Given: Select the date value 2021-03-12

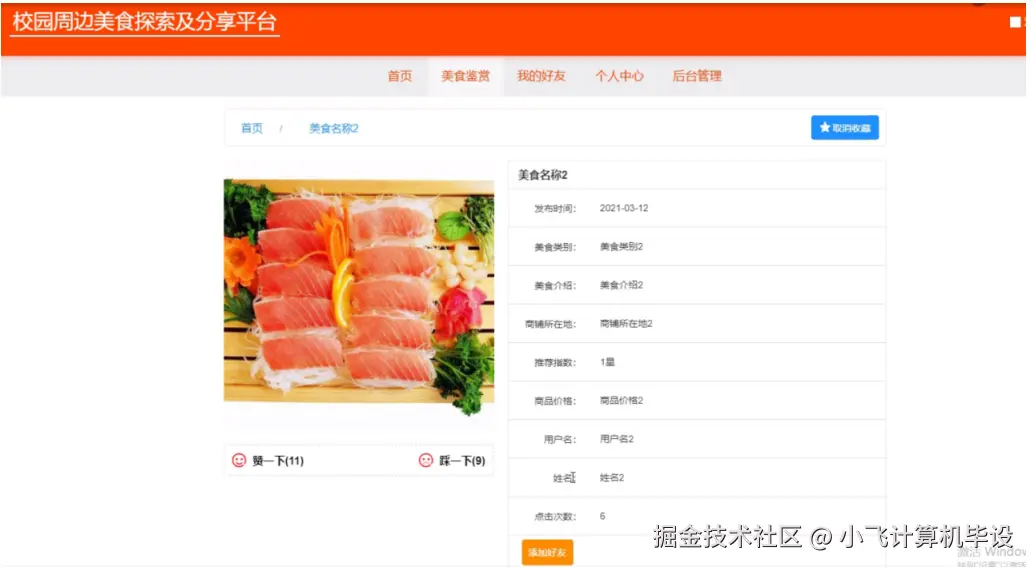Looking at the screenshot, I should (x=624, y=208).
